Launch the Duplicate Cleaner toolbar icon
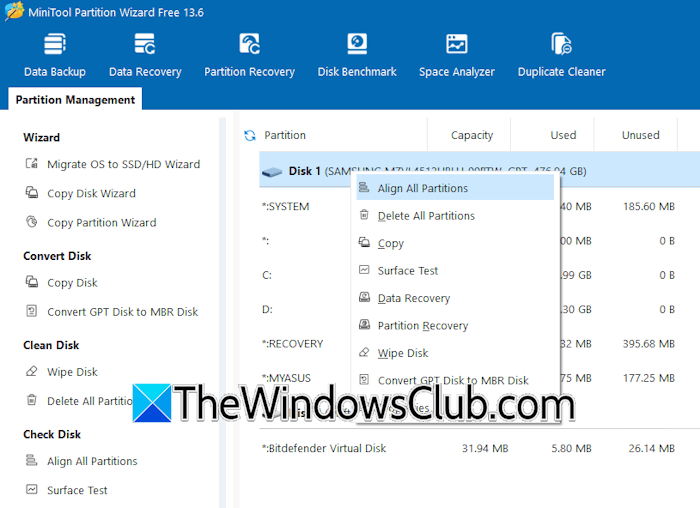Viewport: 700px width, 508px height. (x=561, y=44)
